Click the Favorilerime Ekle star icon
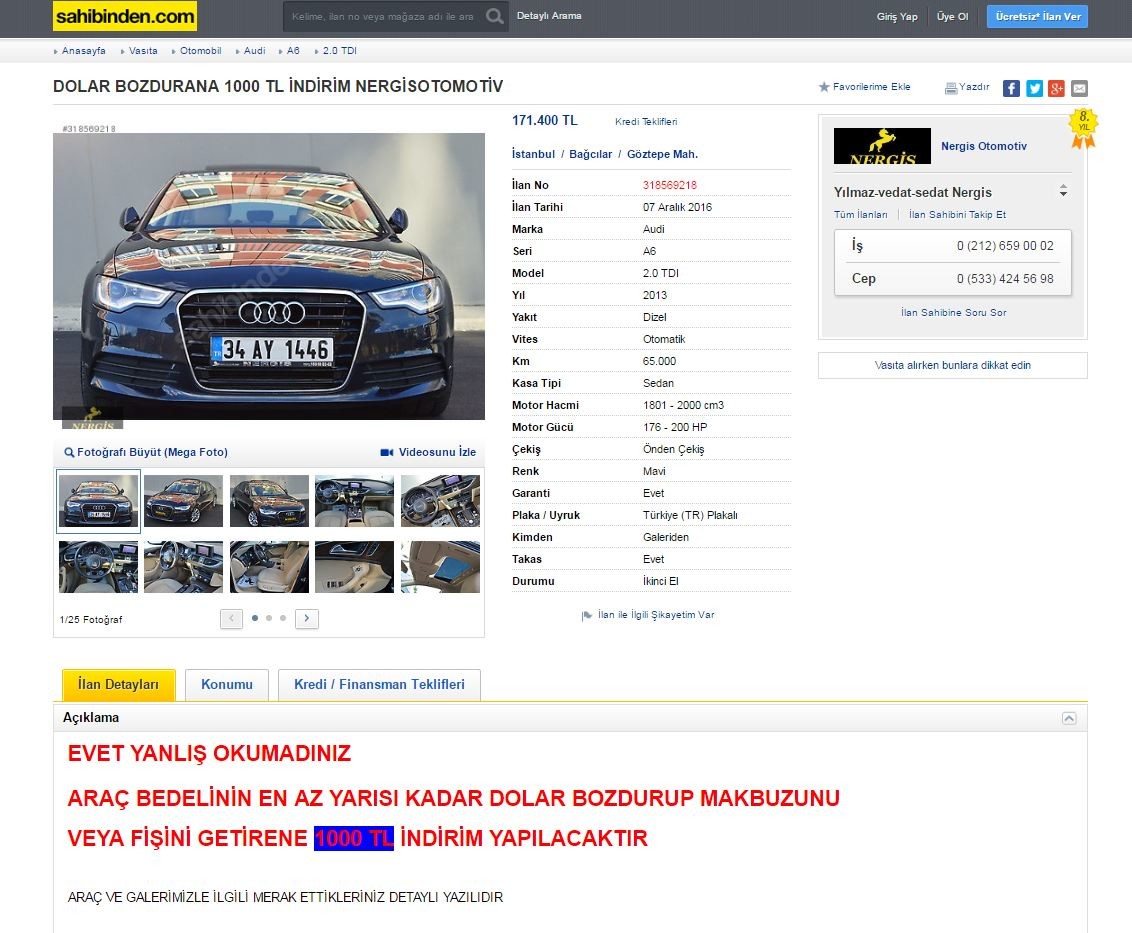Image resolution: width=1132 pixels, height=933 pixels. click(x=824, y=87)
